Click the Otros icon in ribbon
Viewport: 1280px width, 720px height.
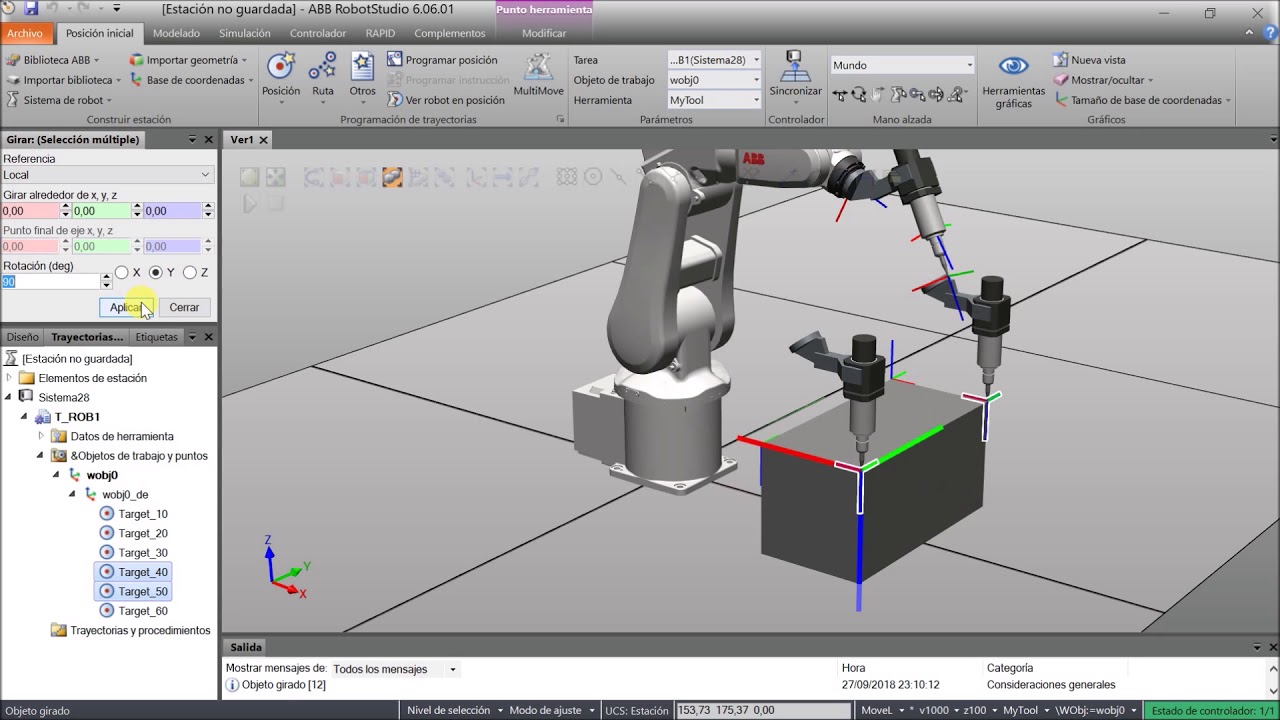point(362,67)
